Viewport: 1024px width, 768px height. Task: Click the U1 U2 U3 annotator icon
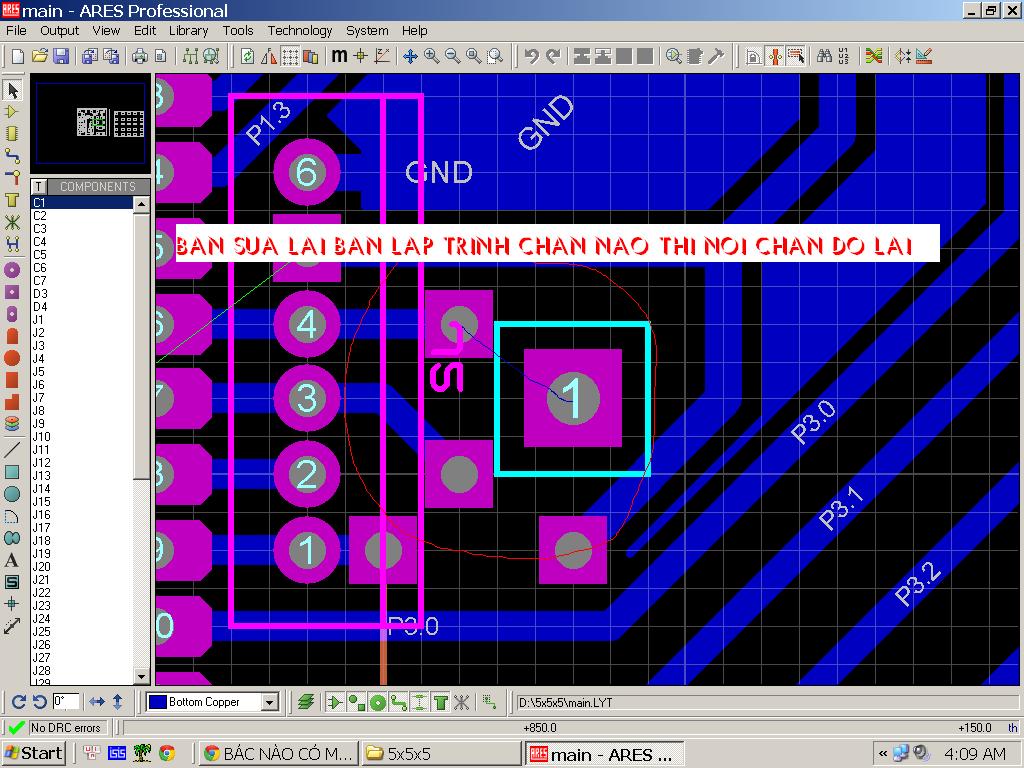(843, 57)
